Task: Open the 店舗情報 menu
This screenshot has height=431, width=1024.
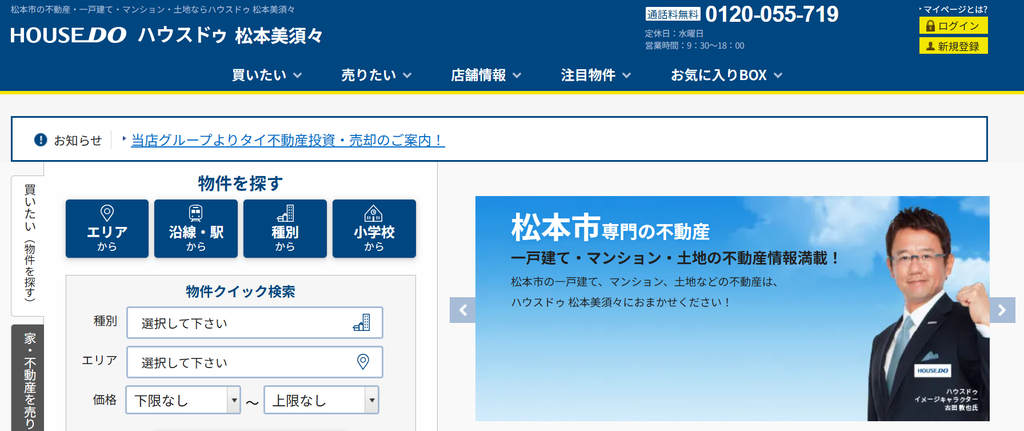Action: point(486,75)
